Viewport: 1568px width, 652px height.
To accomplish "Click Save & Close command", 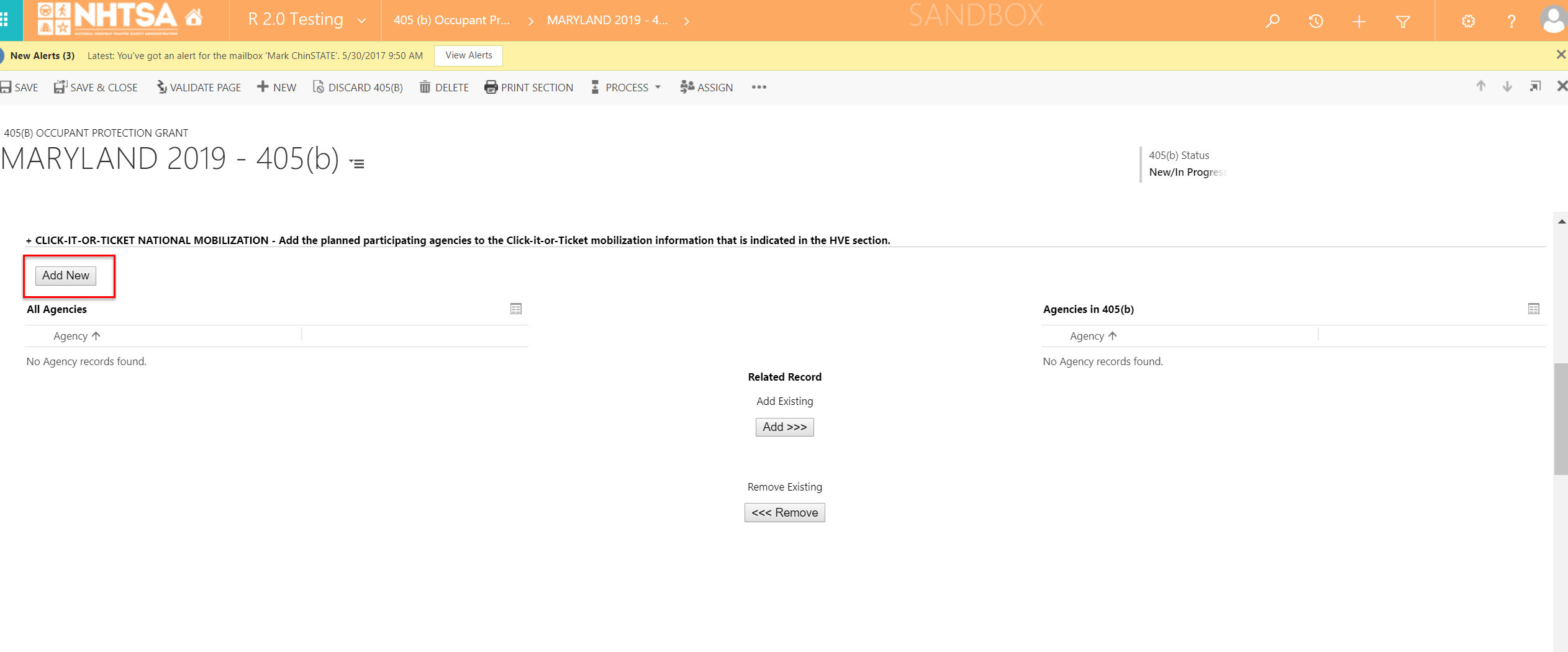I will tap(96, 88).
